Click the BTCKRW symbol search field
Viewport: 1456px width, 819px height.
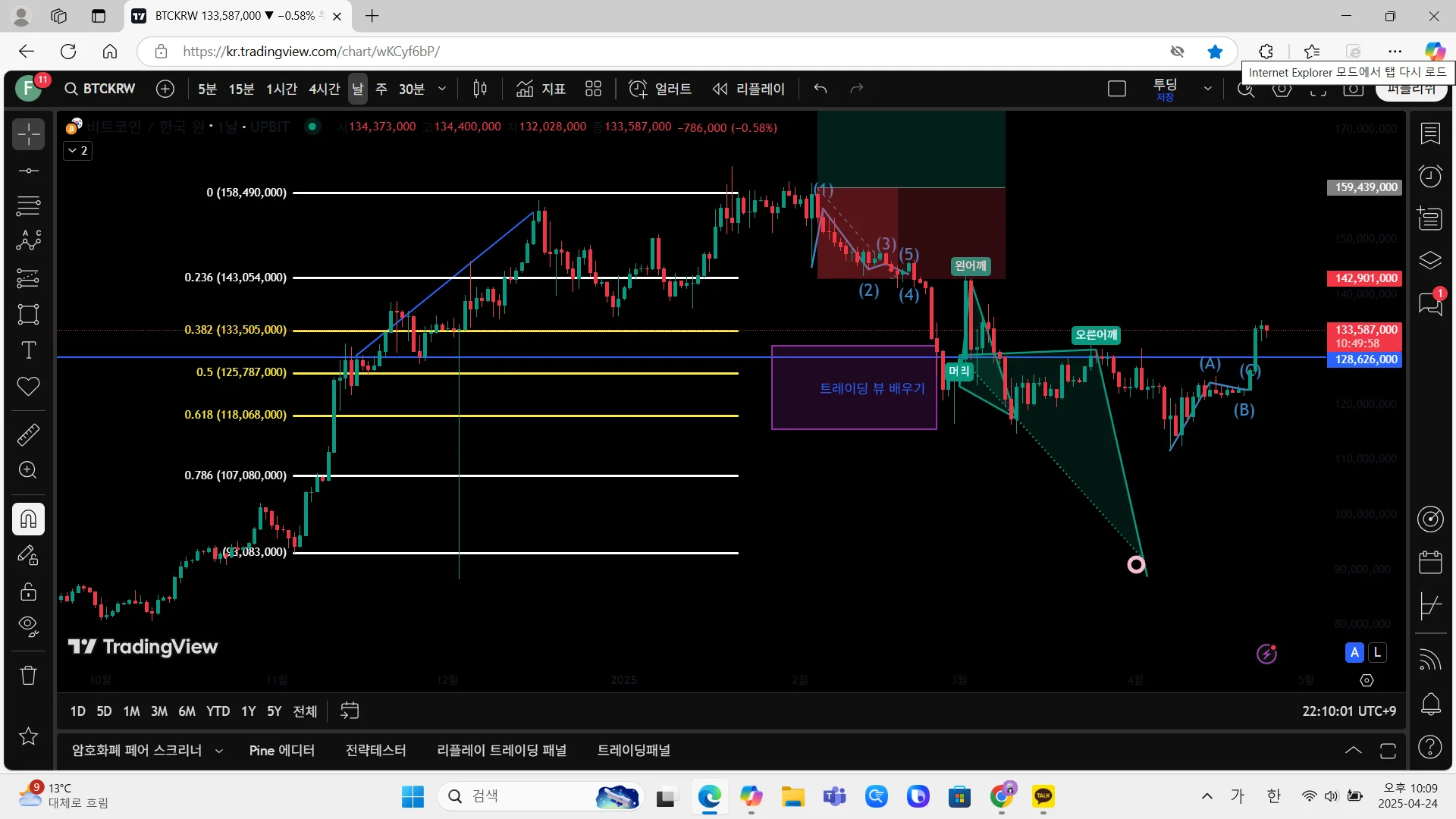(x=100, y=89)
